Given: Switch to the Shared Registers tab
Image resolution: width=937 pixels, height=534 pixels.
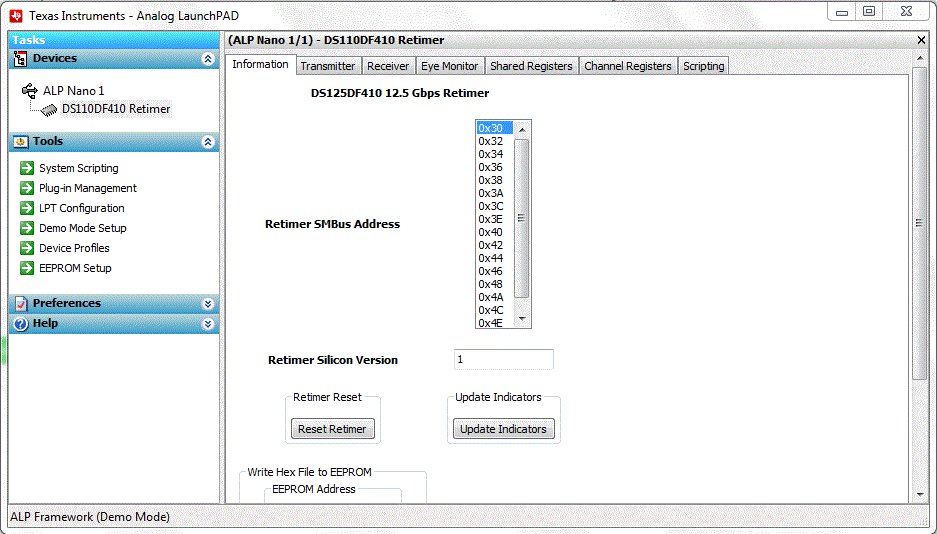Looking at the screenshot, I should [531, 66].
